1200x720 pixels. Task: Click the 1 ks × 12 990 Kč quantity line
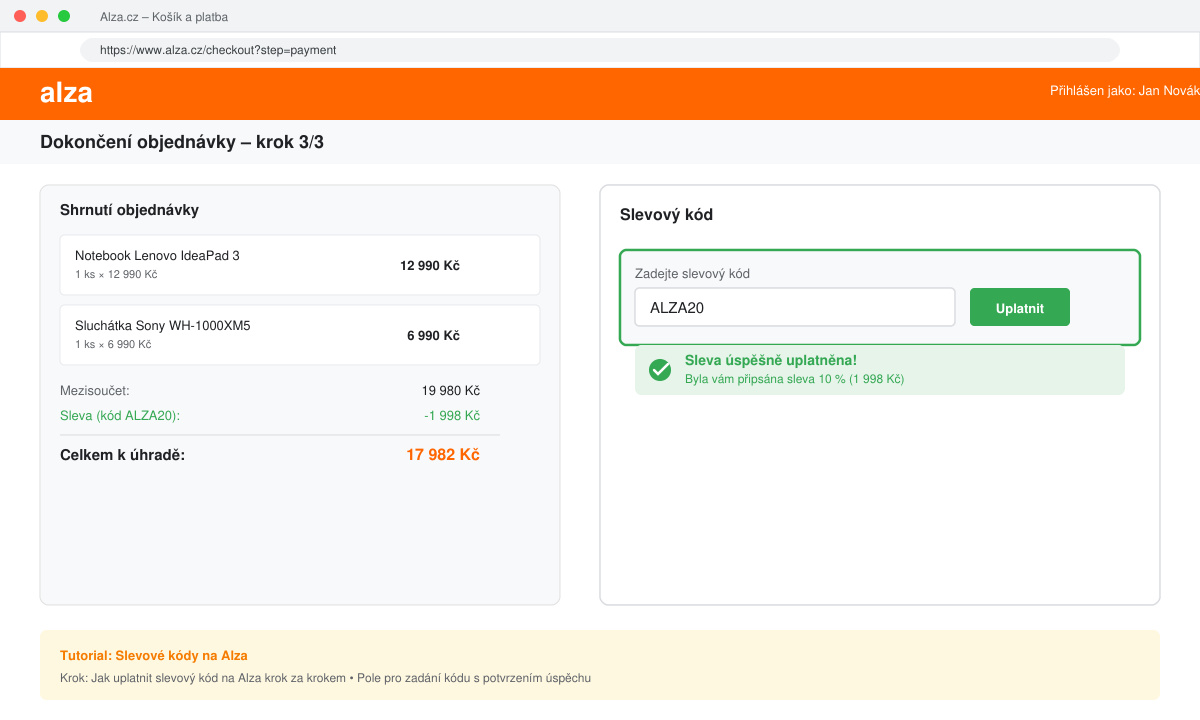pos(116,274)
